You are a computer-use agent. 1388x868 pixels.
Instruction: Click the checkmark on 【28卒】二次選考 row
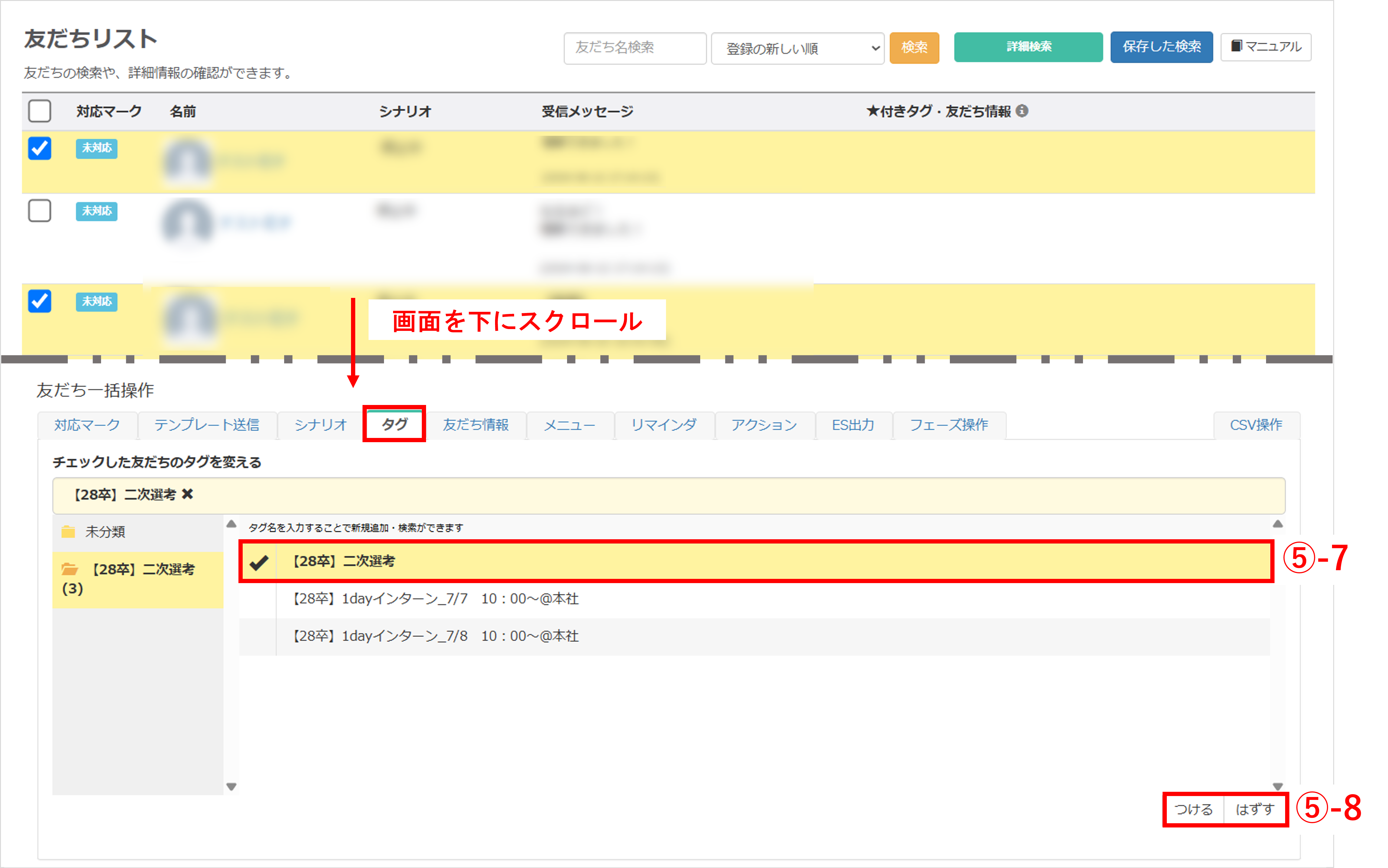pyautogui.click(x=259, y=562)
